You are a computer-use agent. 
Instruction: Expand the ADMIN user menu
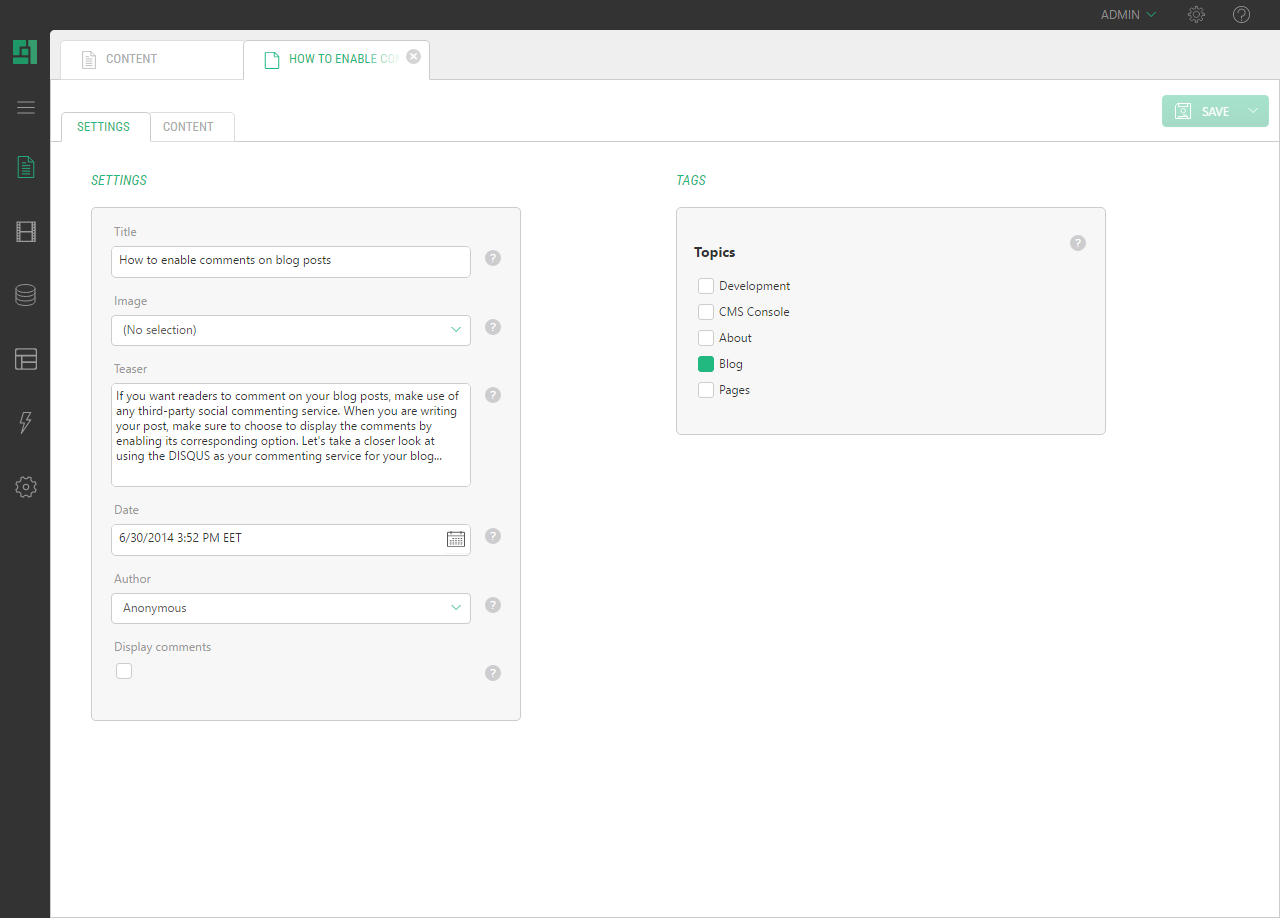[1128, 15]
